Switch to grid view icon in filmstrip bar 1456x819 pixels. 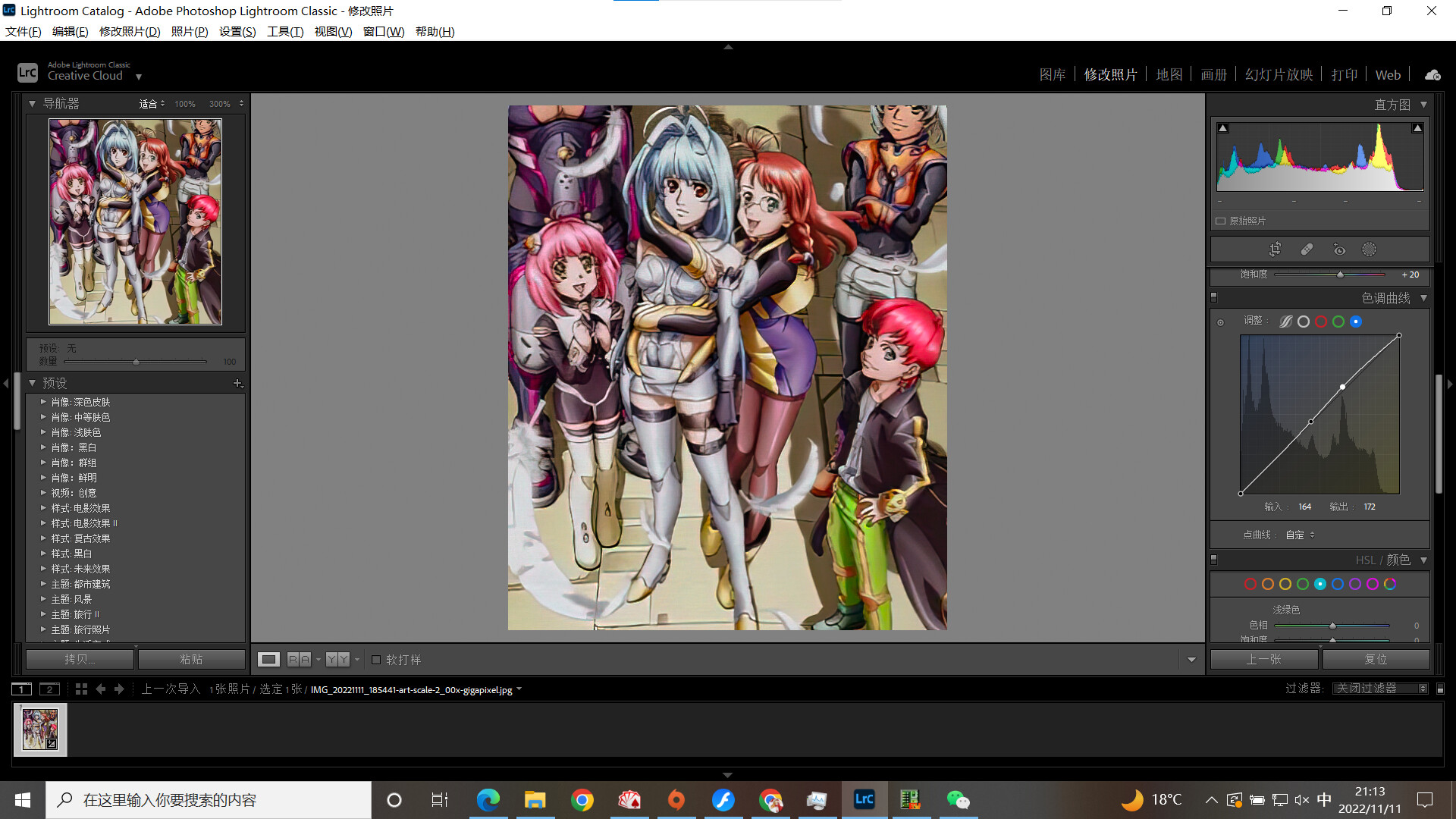point(81,689)
